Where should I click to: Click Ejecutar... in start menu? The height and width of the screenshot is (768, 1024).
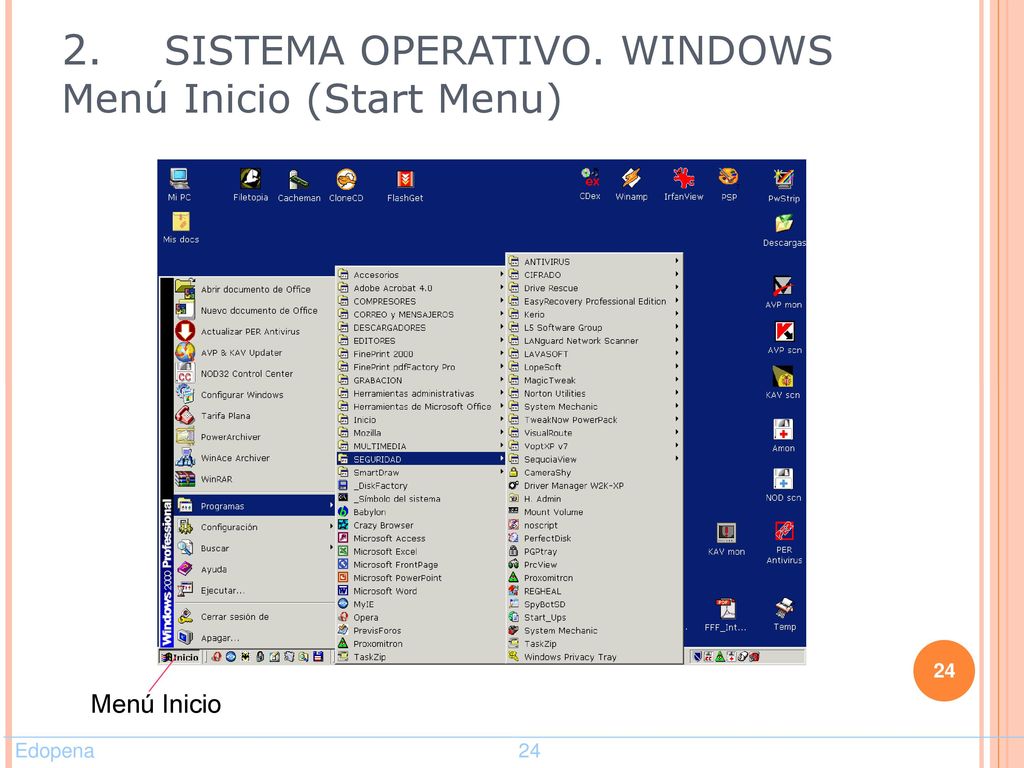point(255,590)
